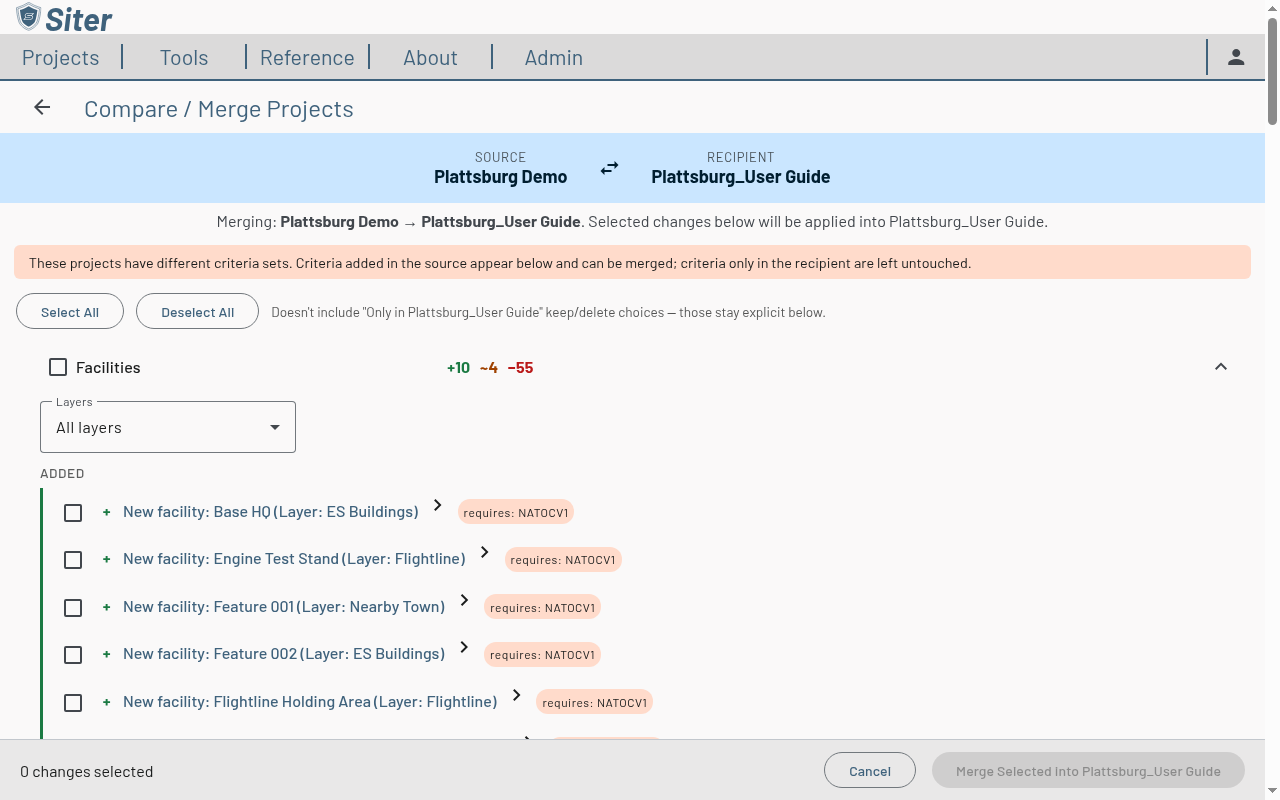Click the plus icon beside Base HQ

coord(107,512)
